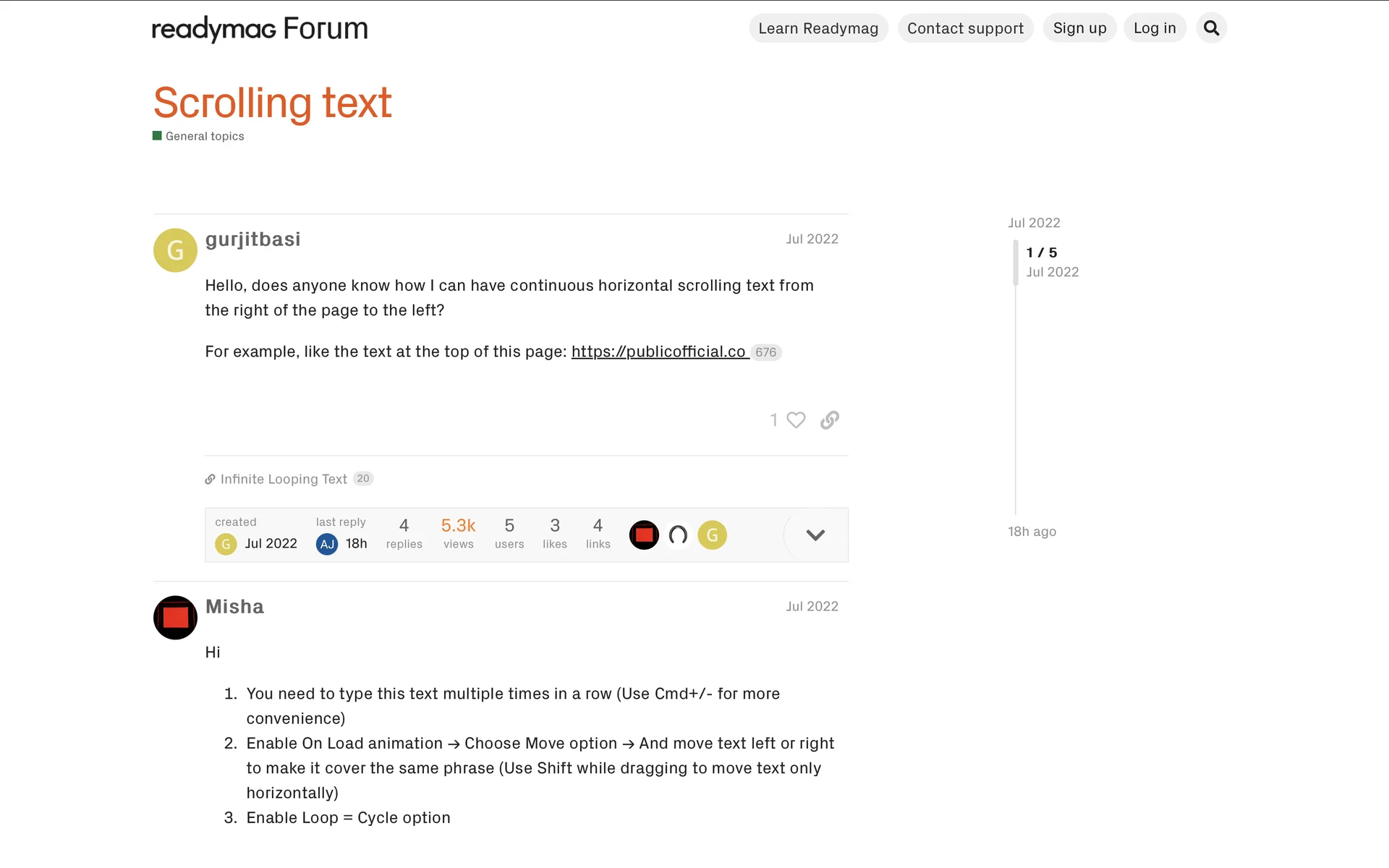Like gurjitbasi's post with heart icon
The image size is (1389, 868).
tap(796, 420)
